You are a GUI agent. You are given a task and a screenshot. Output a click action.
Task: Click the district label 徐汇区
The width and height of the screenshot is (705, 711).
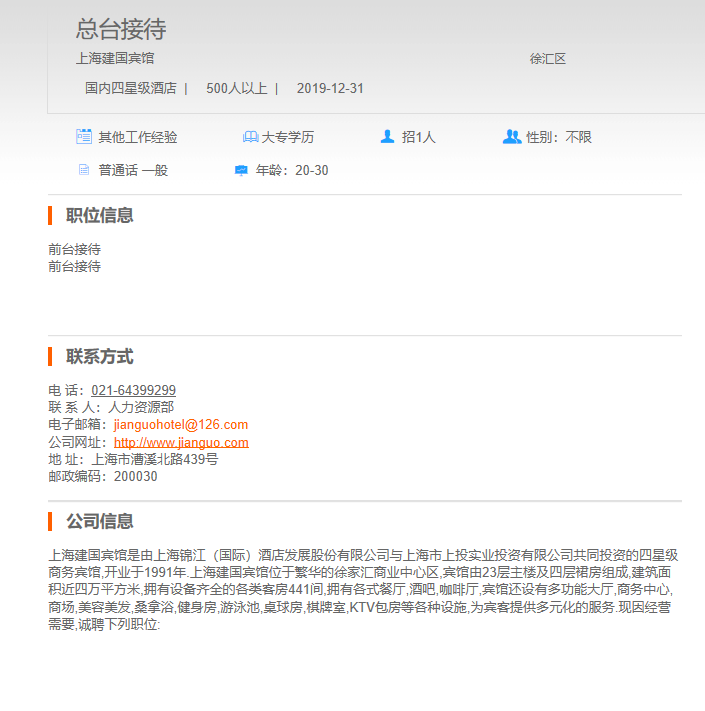(x=548, y=59)
